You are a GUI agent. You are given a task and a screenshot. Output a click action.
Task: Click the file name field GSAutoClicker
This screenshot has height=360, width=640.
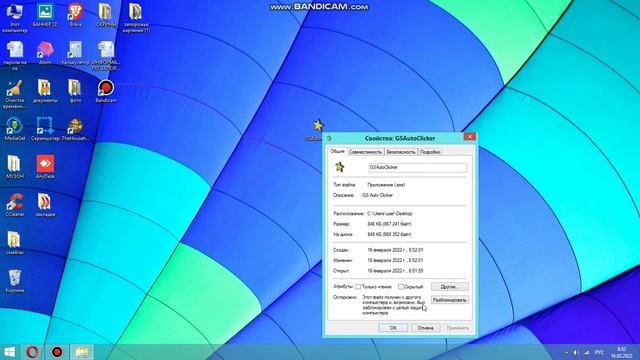pos(417,167)
